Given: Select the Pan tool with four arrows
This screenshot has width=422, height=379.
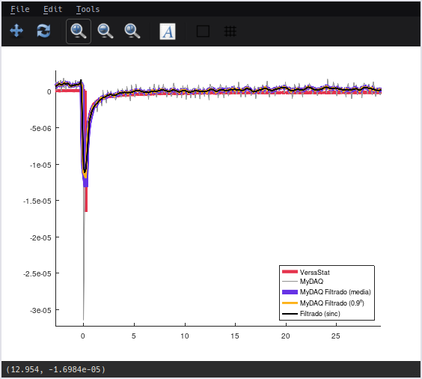Looking at the screenshot, I should point(17,31).
